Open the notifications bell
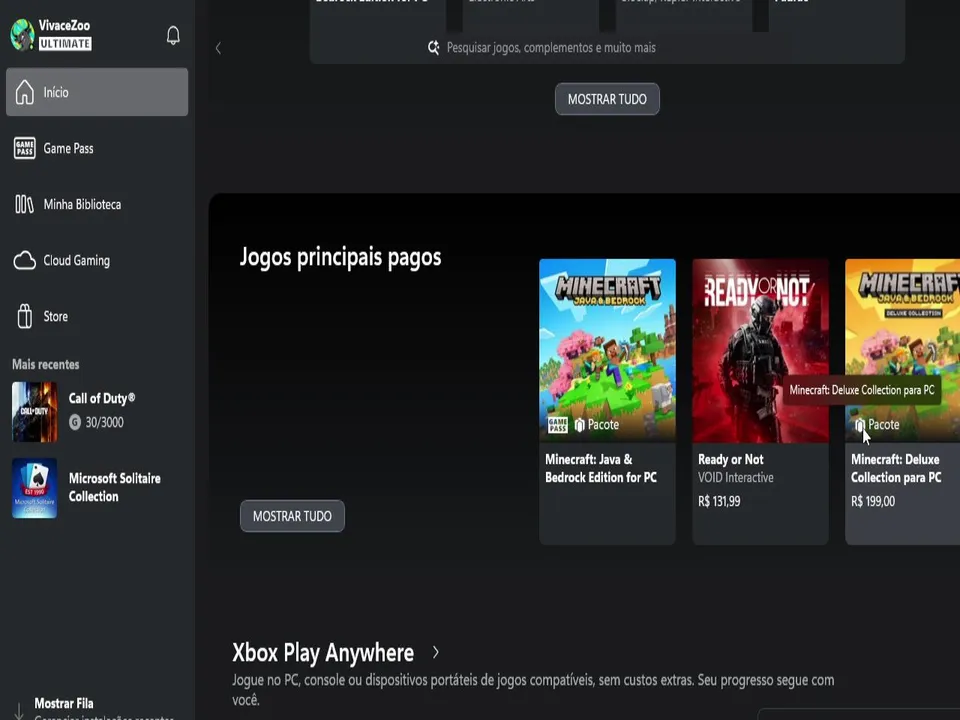 [x=173, y=35]
